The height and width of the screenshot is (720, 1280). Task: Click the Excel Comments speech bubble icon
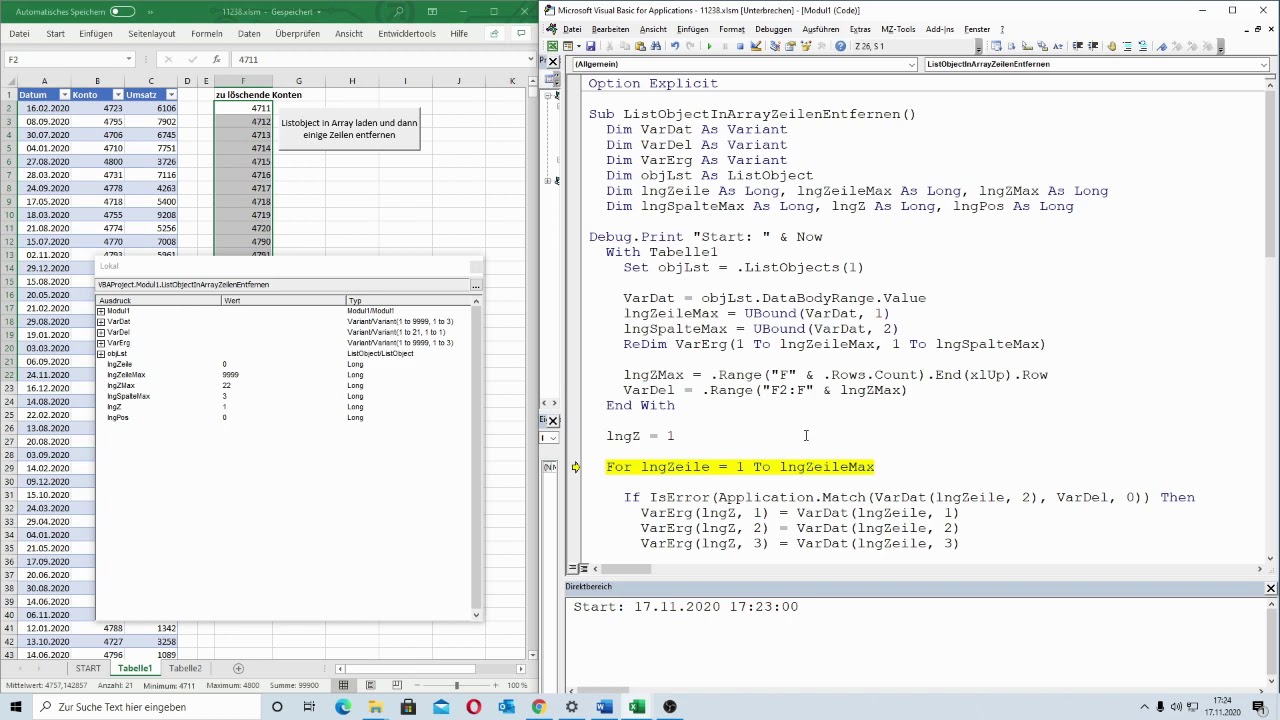pyautogui.click(x=521, y=33)
